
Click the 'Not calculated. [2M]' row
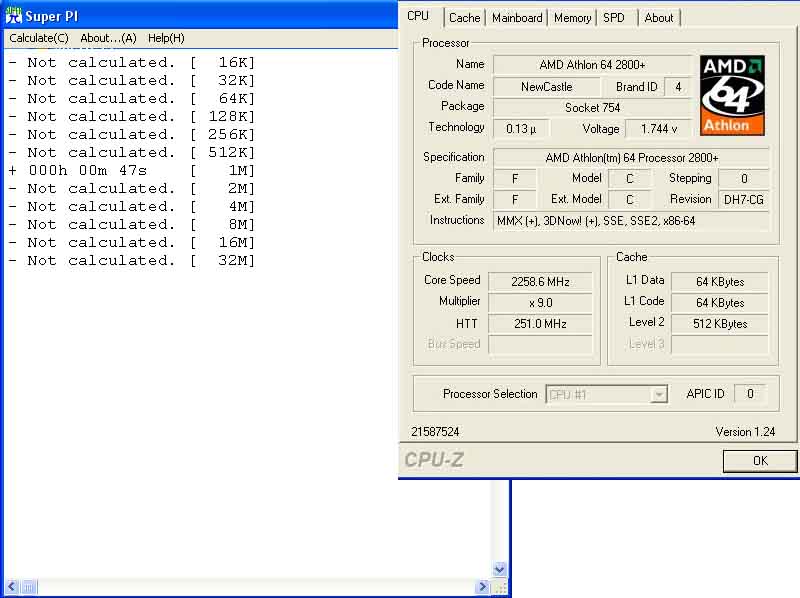(132, 188)
